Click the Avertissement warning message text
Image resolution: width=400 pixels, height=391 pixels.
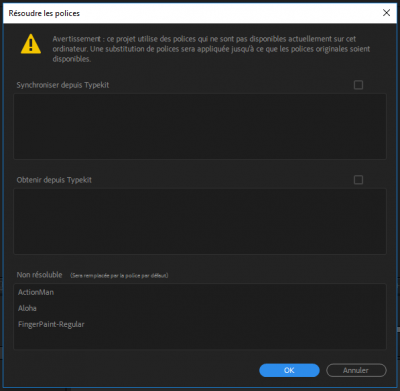tap(211, 49)
